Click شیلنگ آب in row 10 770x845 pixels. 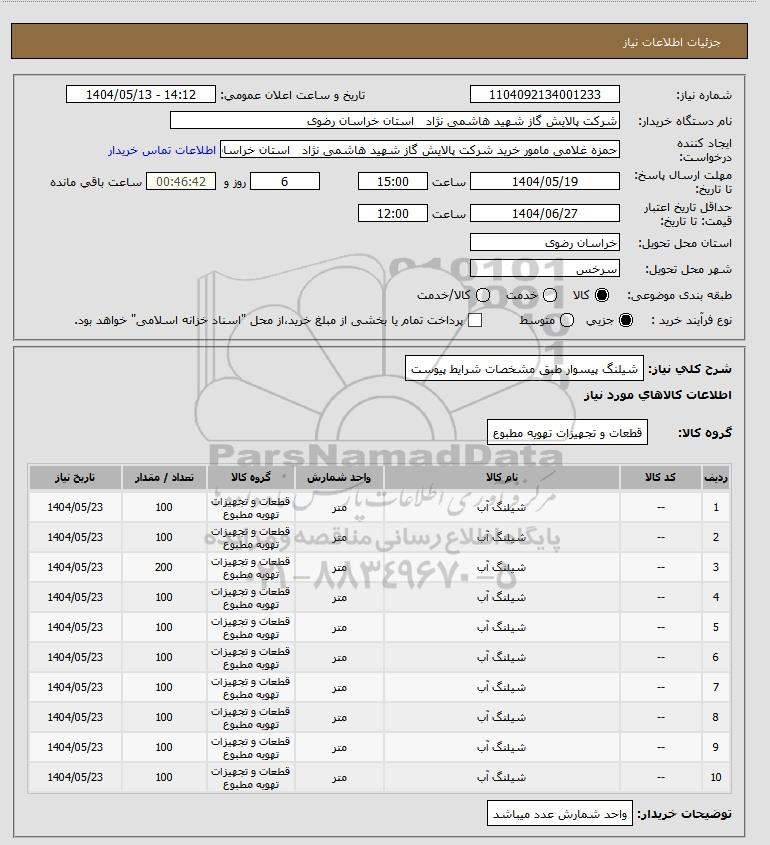pos(501,777)
